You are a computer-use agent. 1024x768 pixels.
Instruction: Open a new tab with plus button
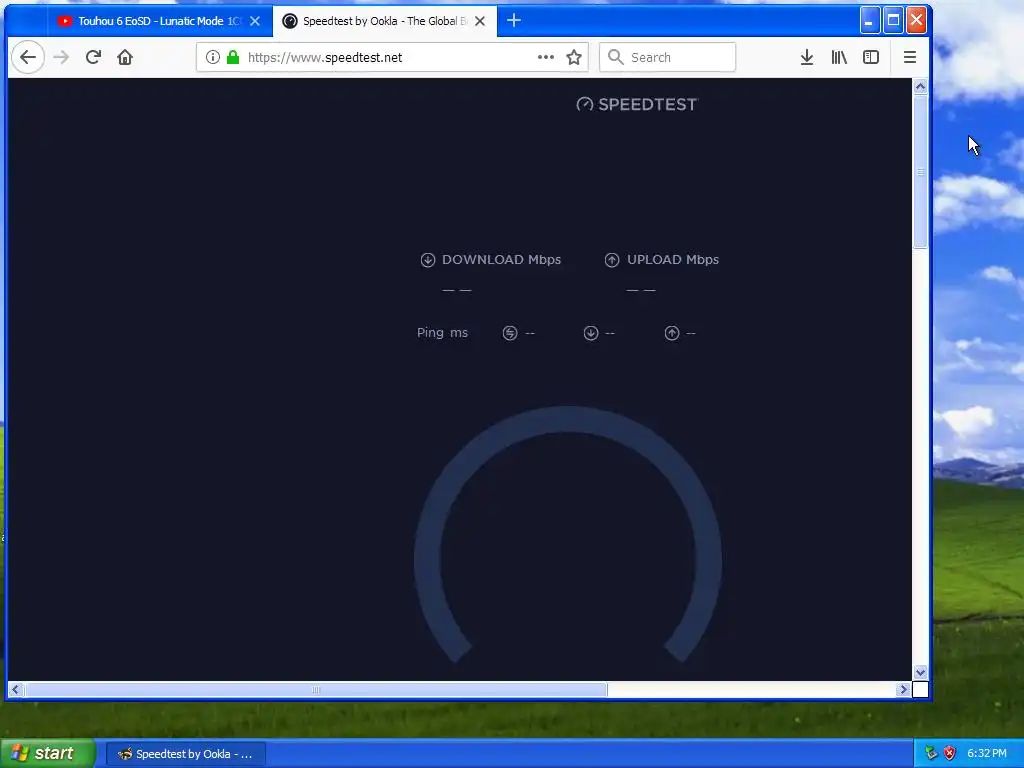coord(514,21)
